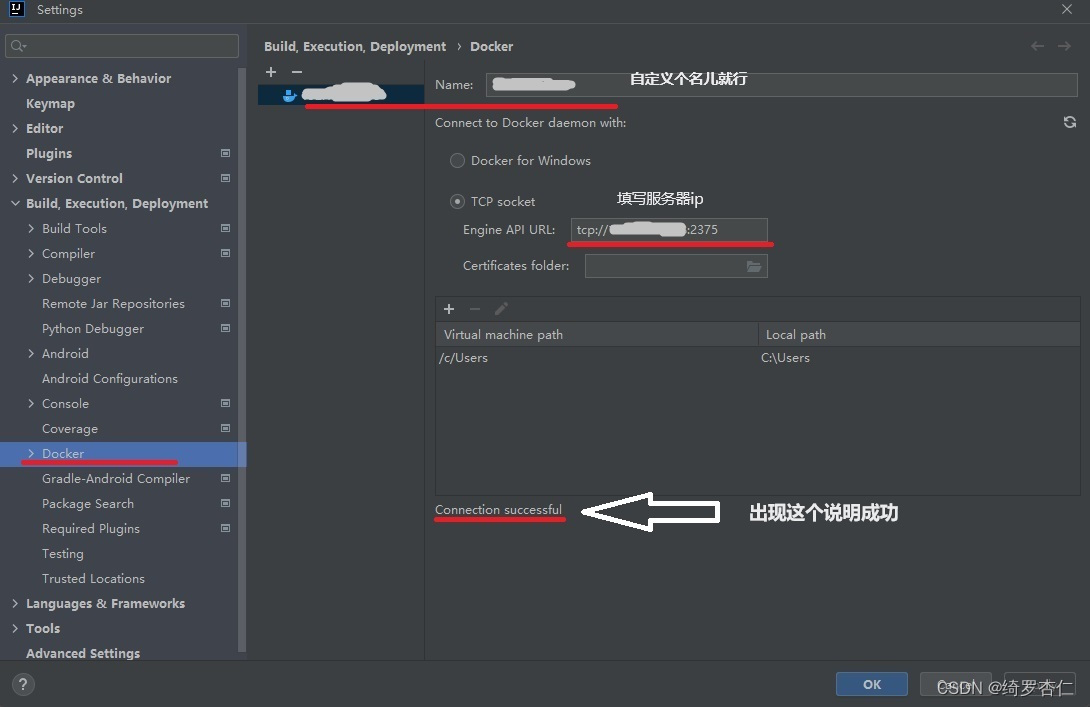The image size is (1090, 707).
Task: Click OK to save settings
Action: (x=871, y=684)
